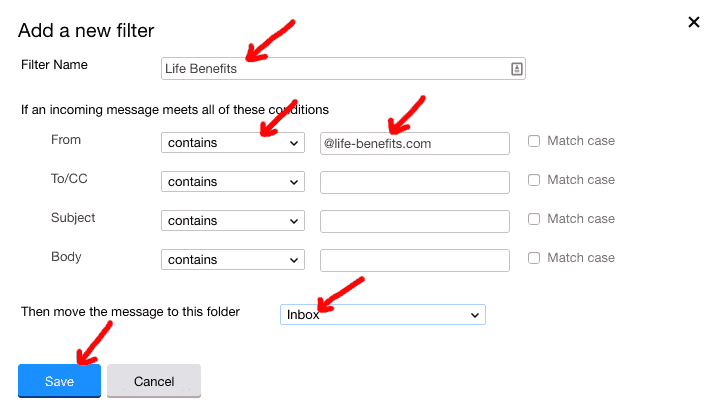Open the Inbox folder dropdown

(x=383, y=315)
